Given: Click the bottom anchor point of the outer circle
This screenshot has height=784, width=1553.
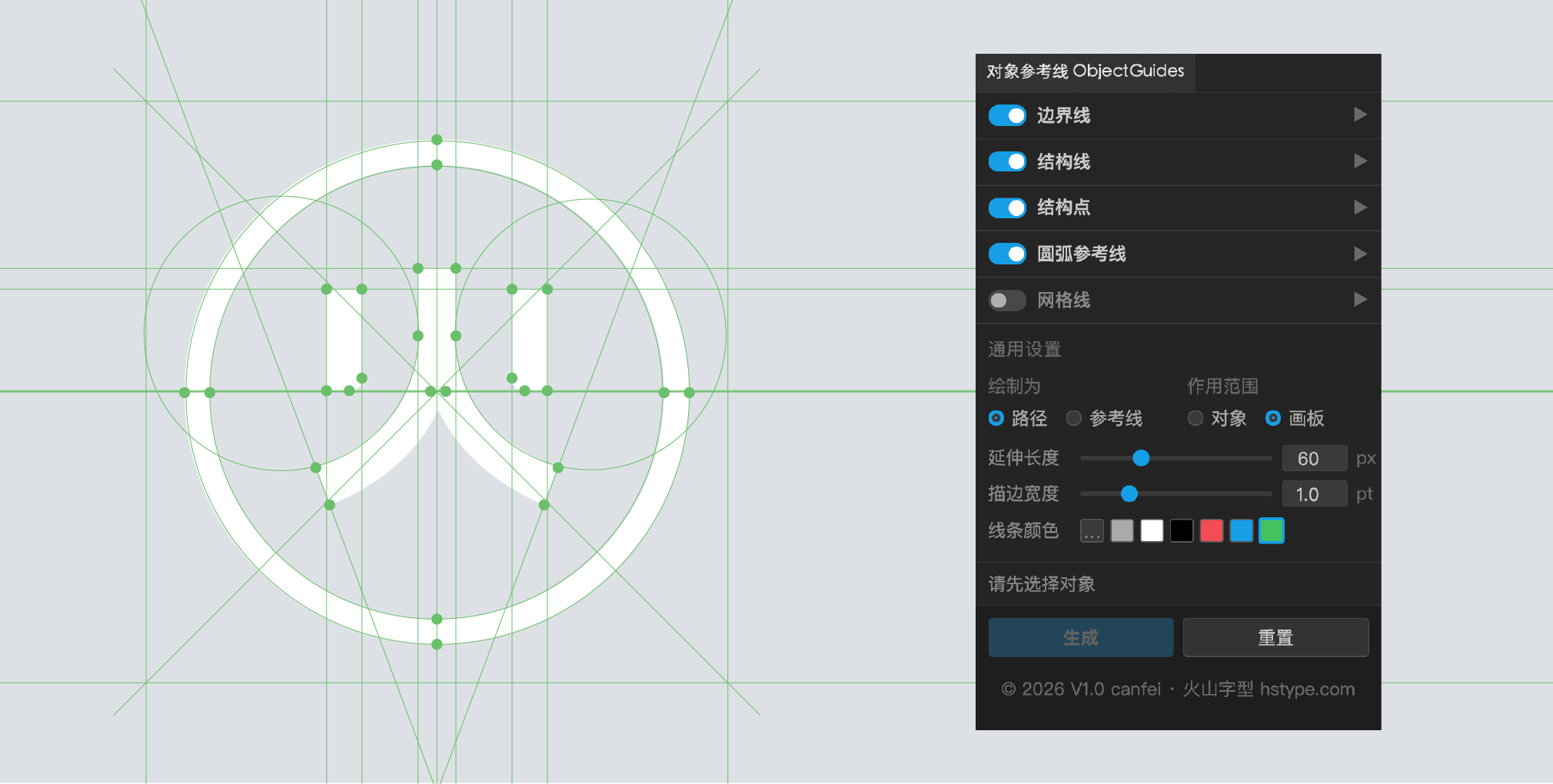Looking at the screenshot, I should point(437,644).
